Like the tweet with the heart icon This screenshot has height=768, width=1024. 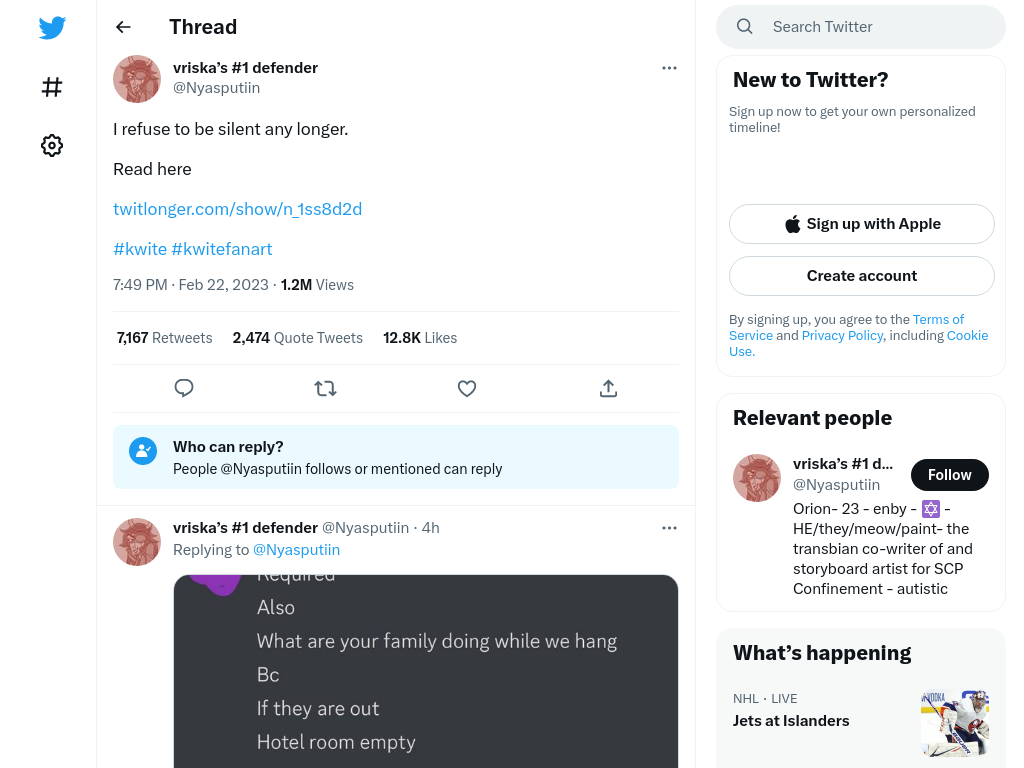(467, 389)
